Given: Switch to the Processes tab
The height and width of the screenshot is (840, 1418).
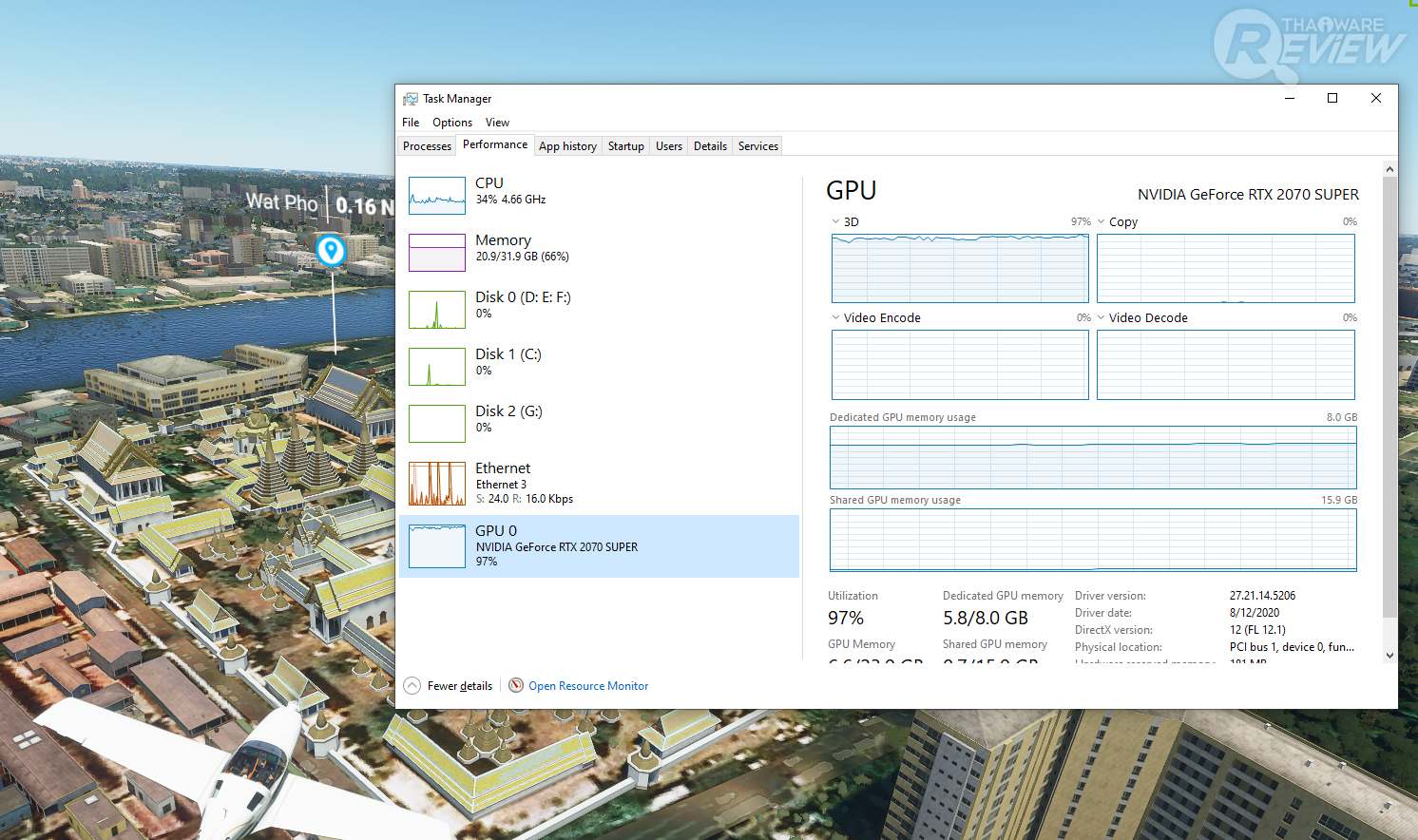Looking at the screenshot, I should coord(427,146).
